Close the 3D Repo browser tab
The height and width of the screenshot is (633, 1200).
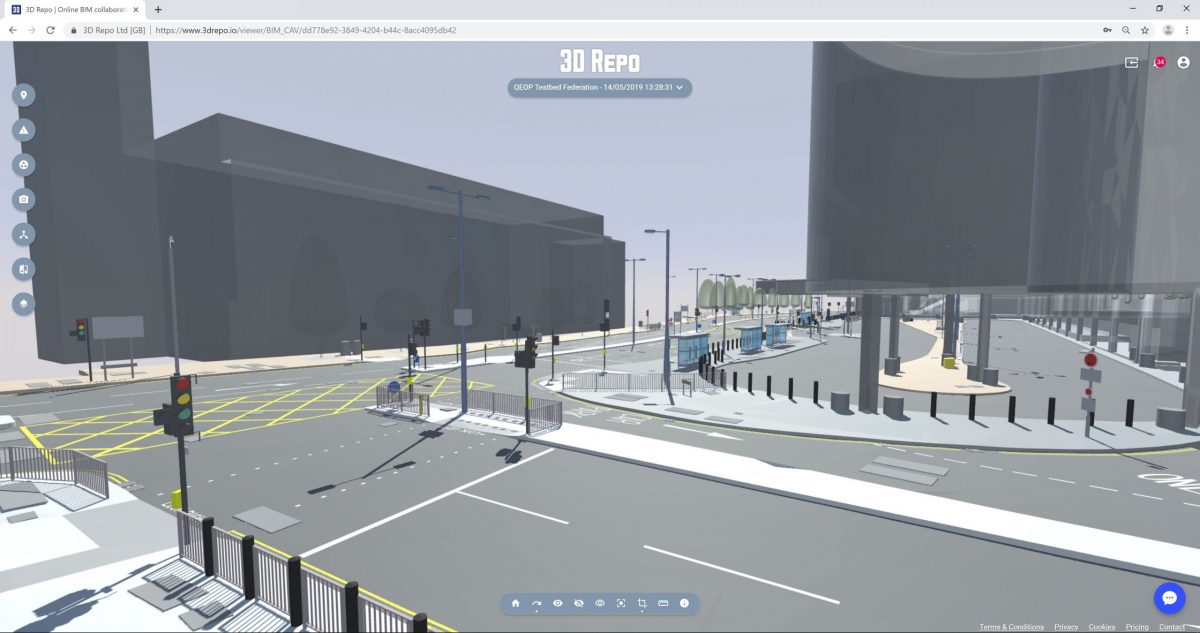(136, 9)
